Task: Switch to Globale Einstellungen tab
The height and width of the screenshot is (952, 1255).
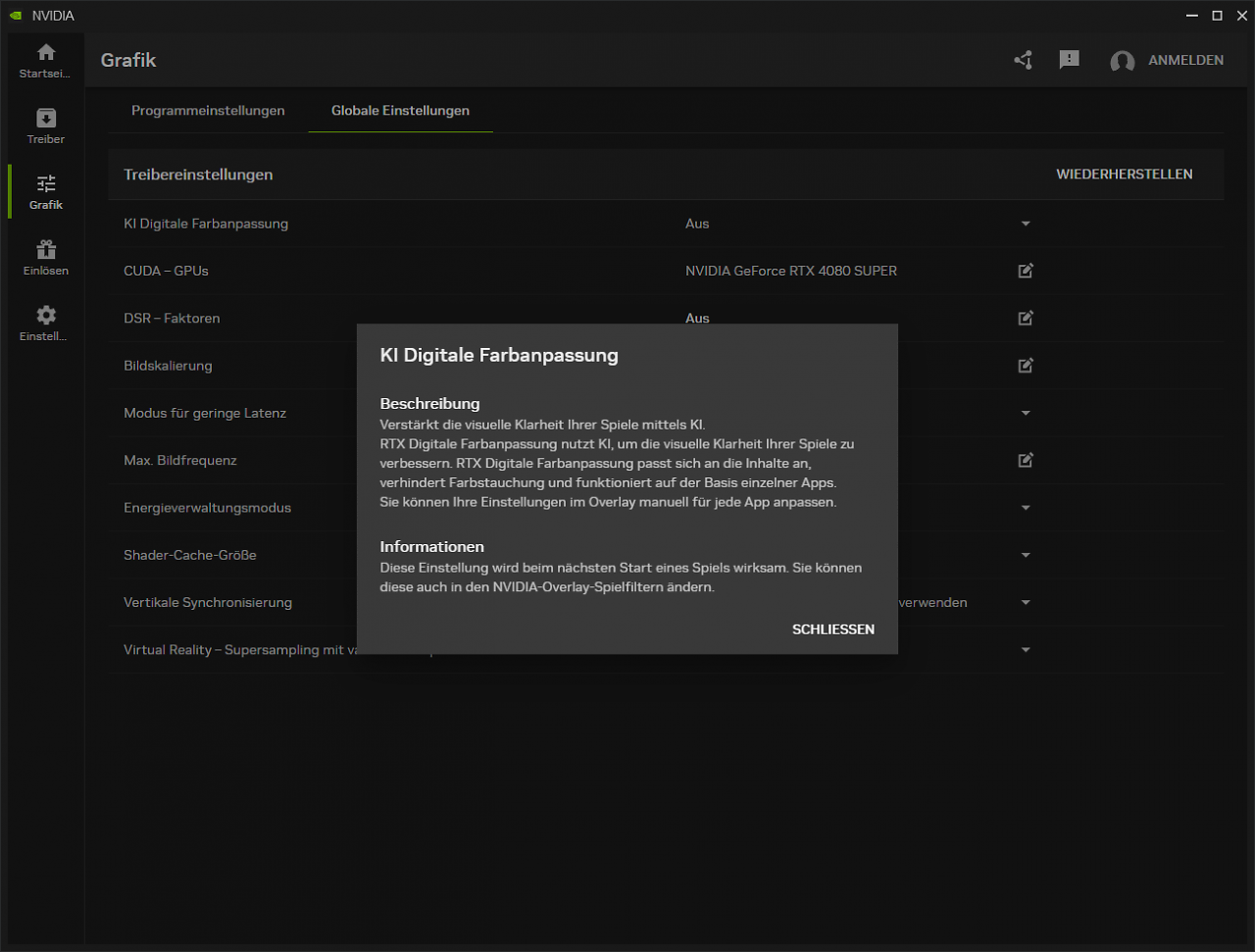Action: coord(400,111)
